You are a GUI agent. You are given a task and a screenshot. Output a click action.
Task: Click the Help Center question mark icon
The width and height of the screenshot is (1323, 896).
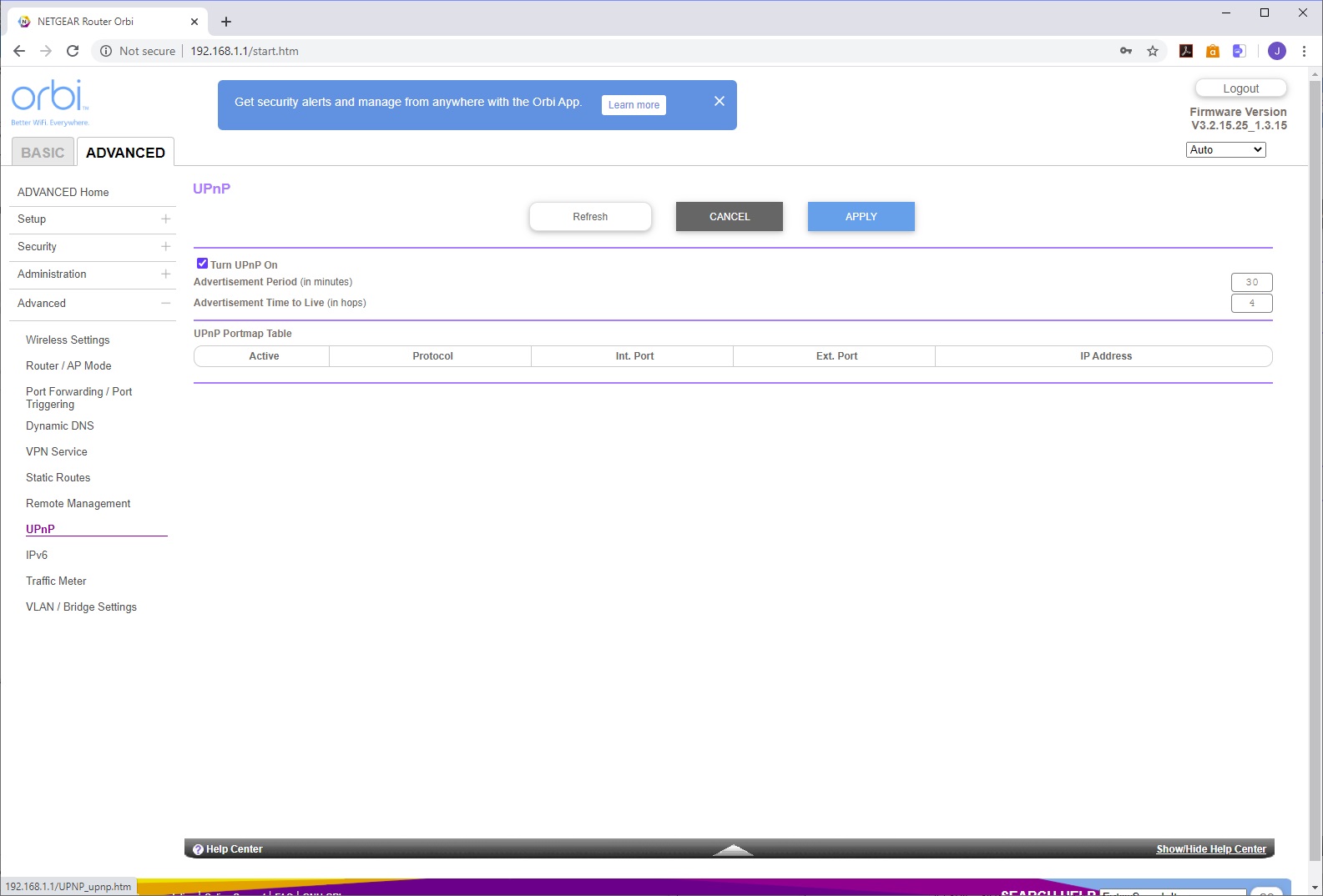pos(198,849)
